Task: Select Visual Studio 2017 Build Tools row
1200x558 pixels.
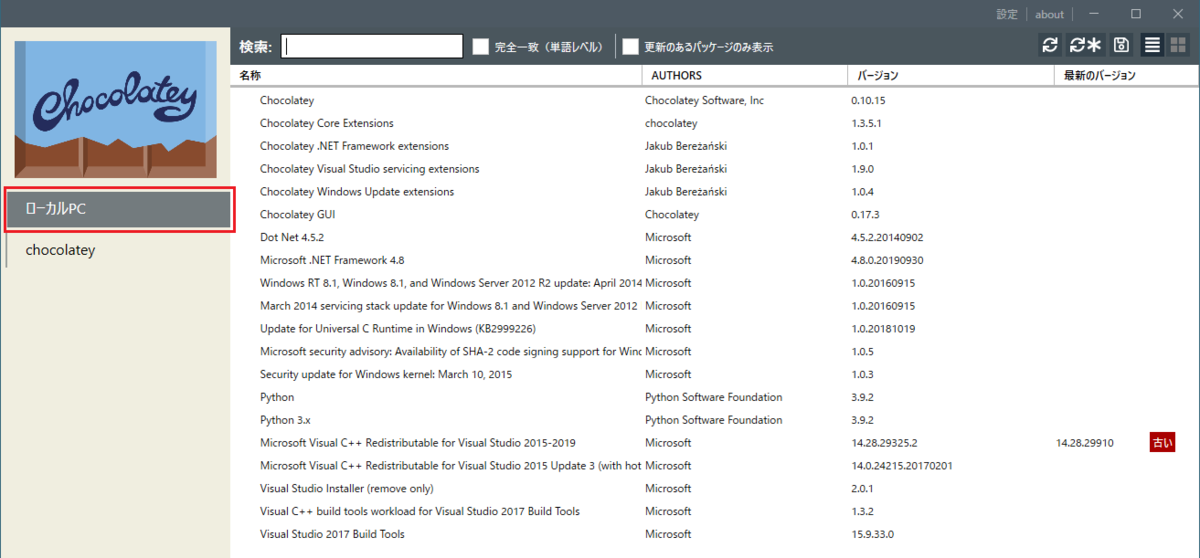Action: (x=715, y=534)
